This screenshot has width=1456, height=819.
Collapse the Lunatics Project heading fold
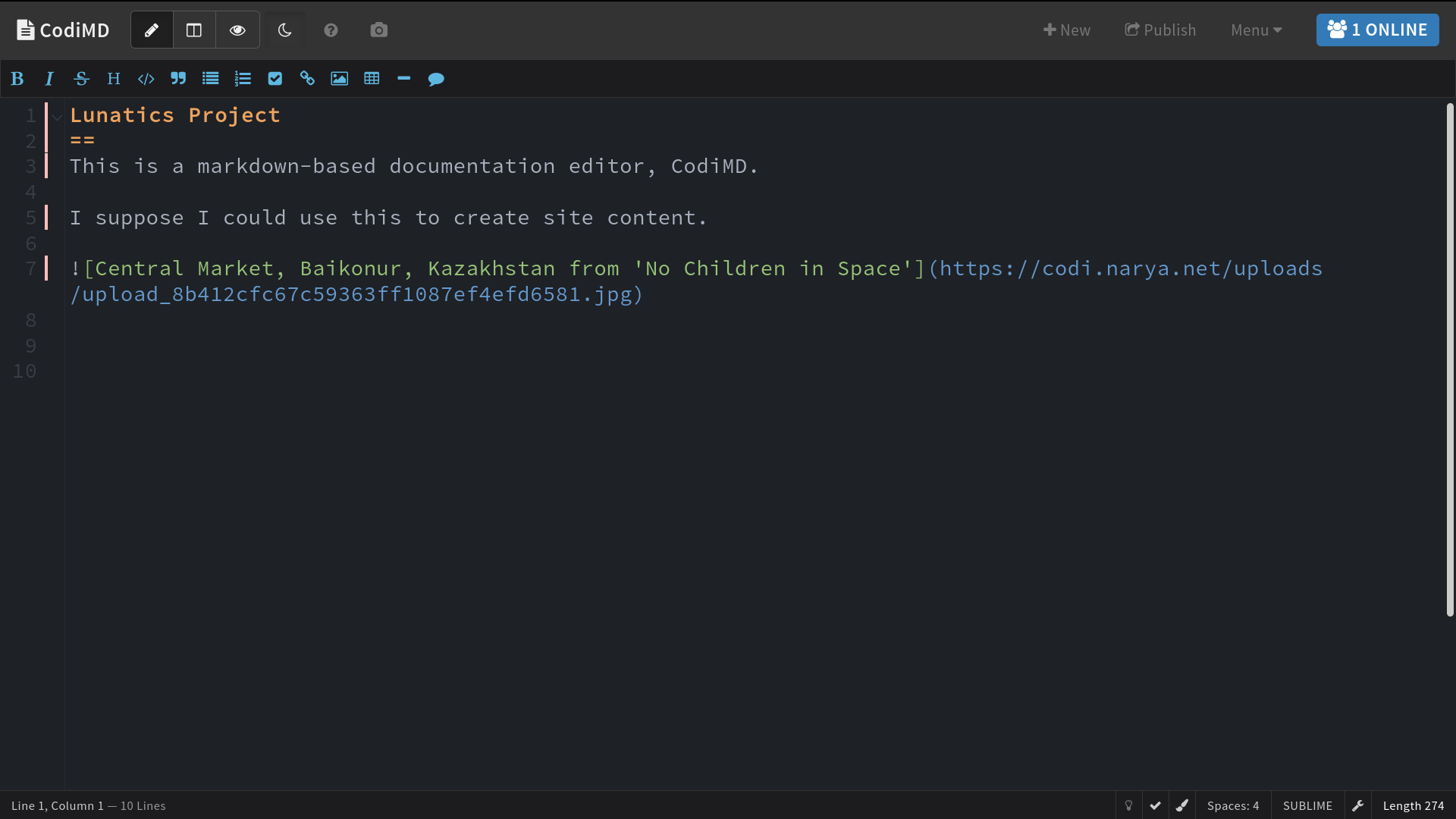point(58,117)
